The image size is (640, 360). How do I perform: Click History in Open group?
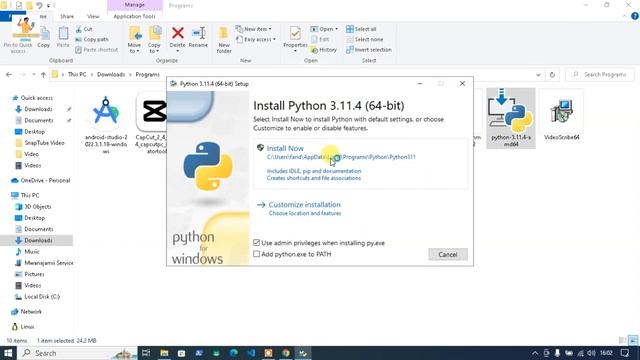point(324,49)
